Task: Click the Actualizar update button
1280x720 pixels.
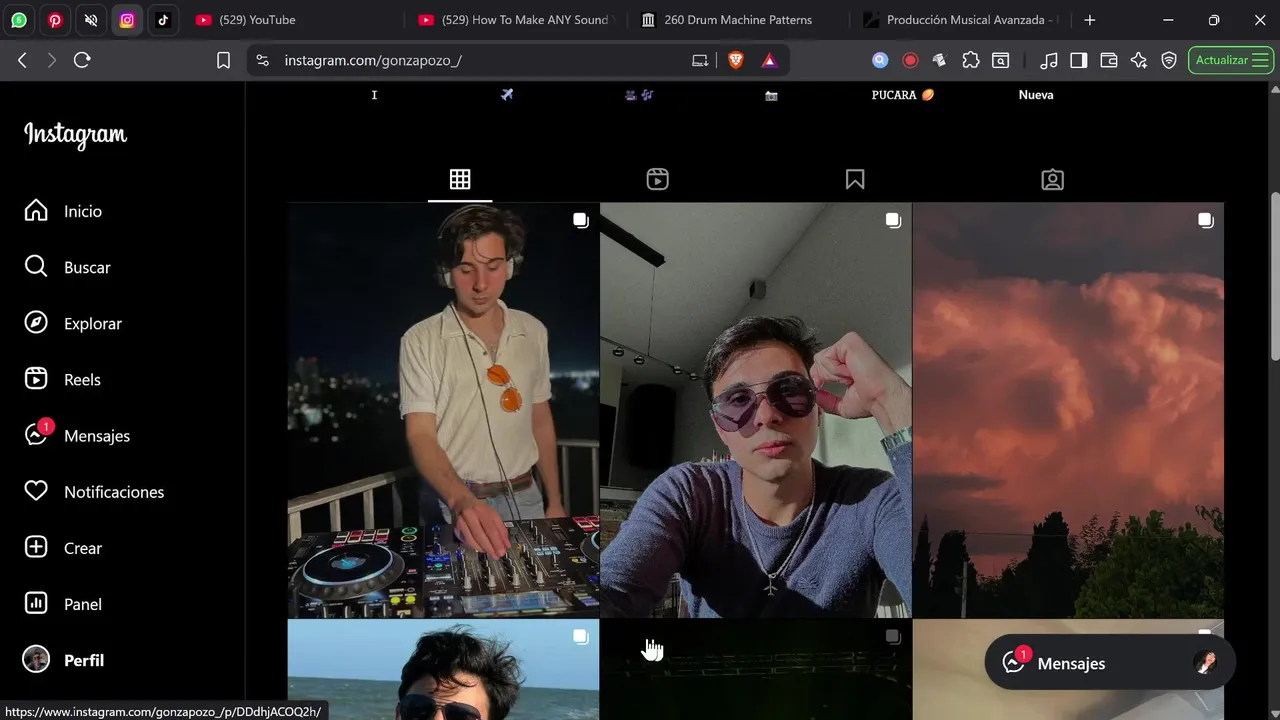Action: point(1231,60)
